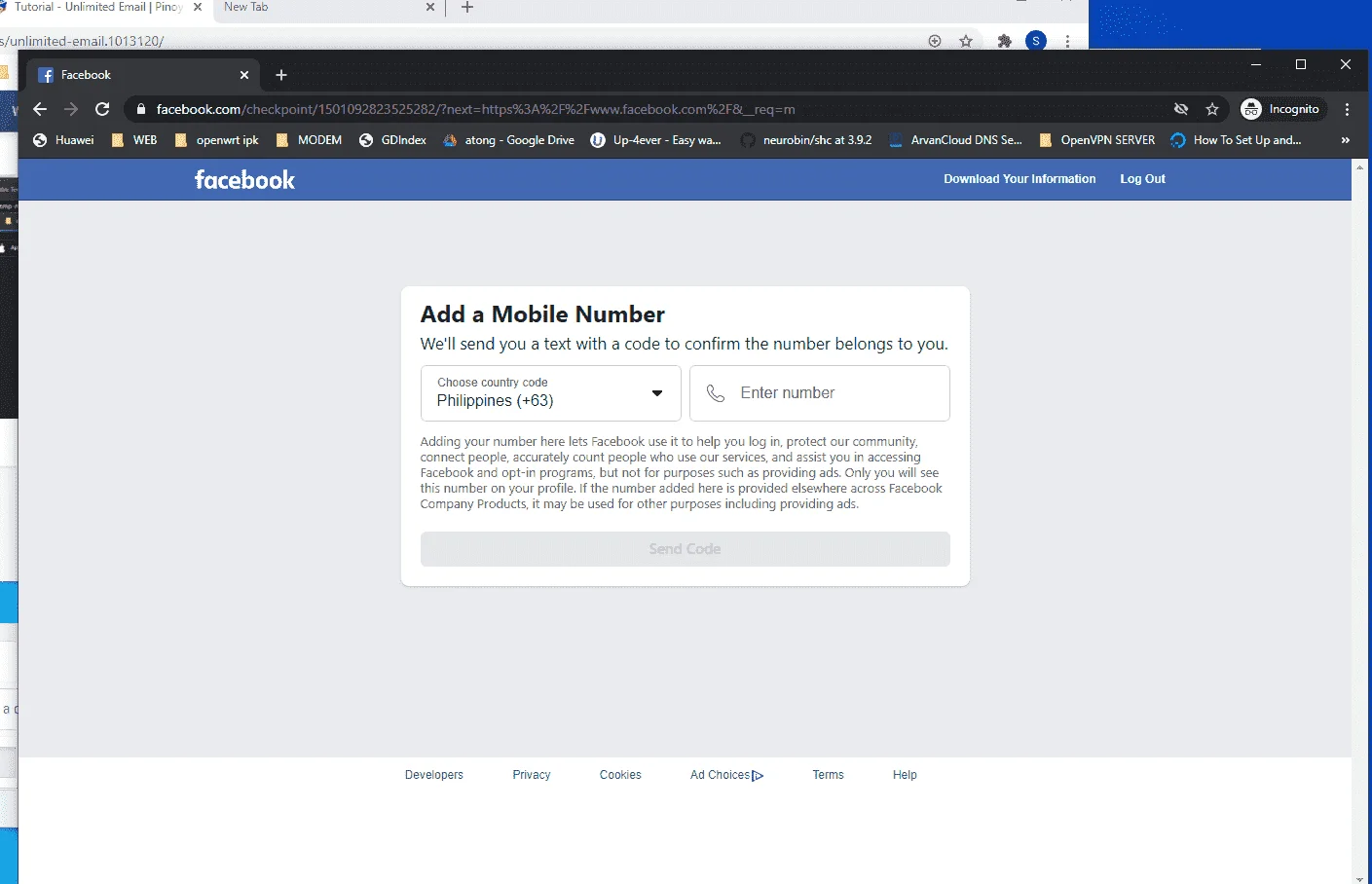1372x884 pixels.
Task: Click the page scrollbar up arrow
Action: click(x=1361, y=167)
